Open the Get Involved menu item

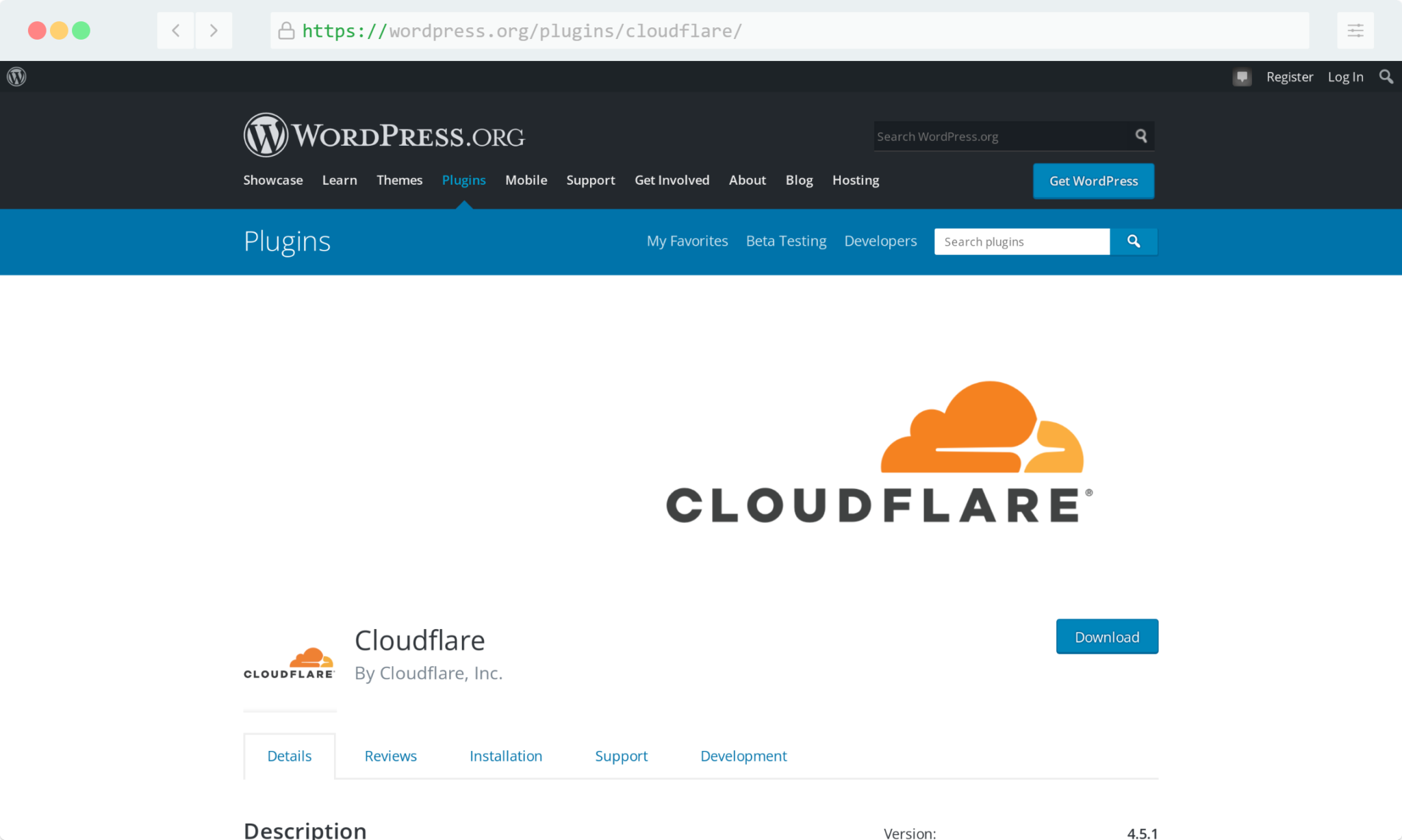672,180
